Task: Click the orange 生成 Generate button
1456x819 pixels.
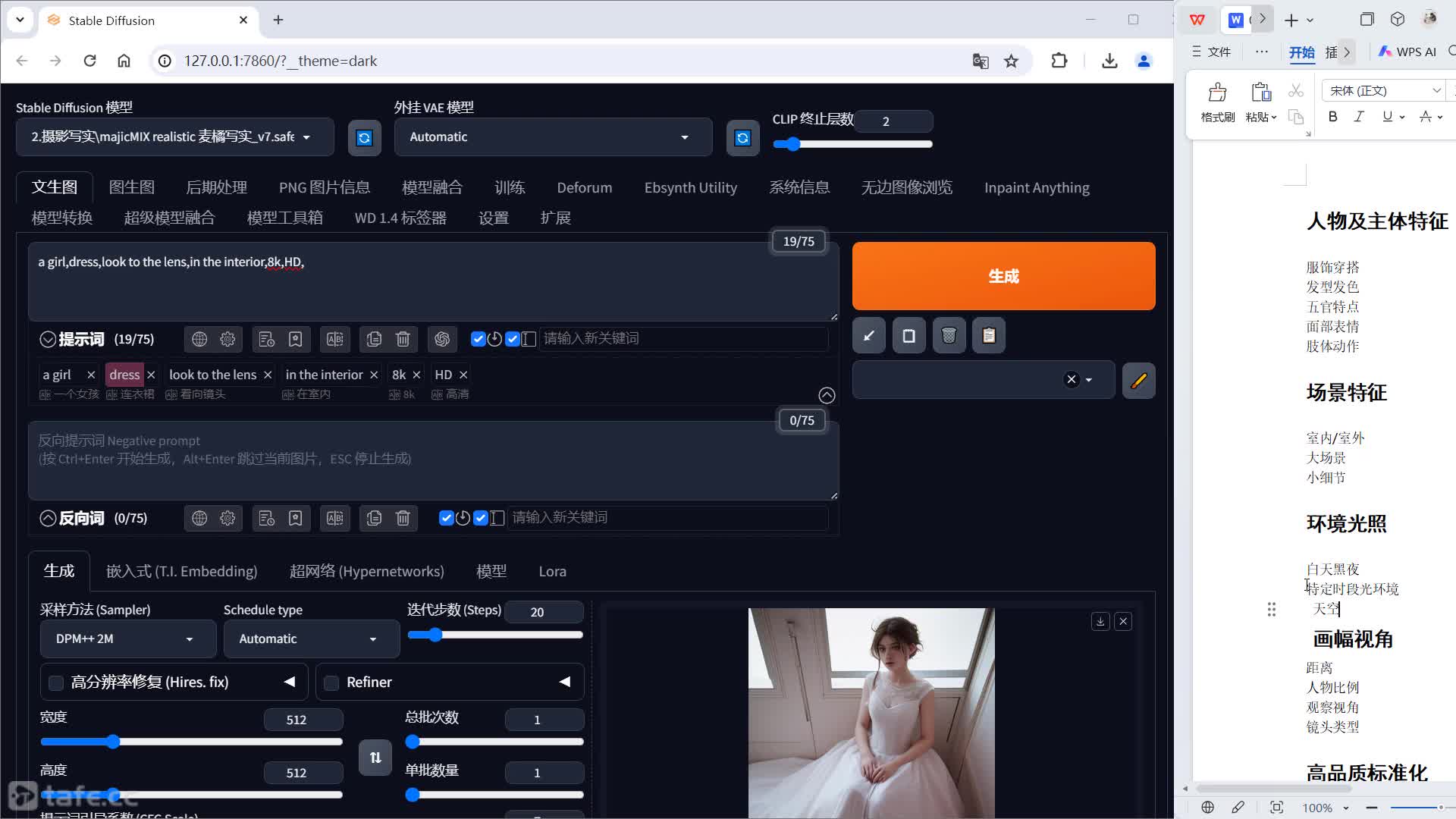Action: (1004, 276)
